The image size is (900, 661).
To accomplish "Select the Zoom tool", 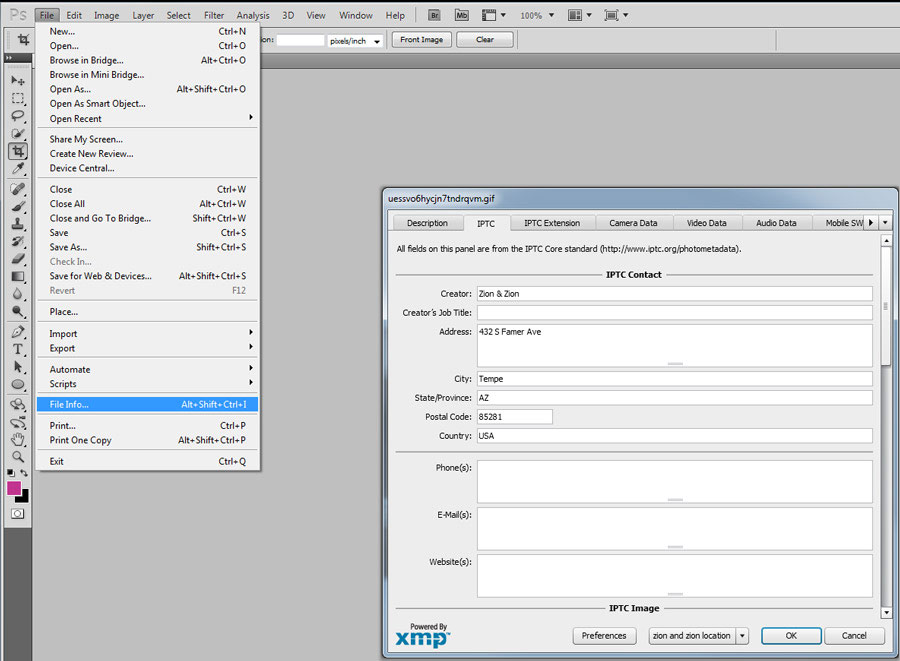I will pyautogui.click(x=18, y=457).
